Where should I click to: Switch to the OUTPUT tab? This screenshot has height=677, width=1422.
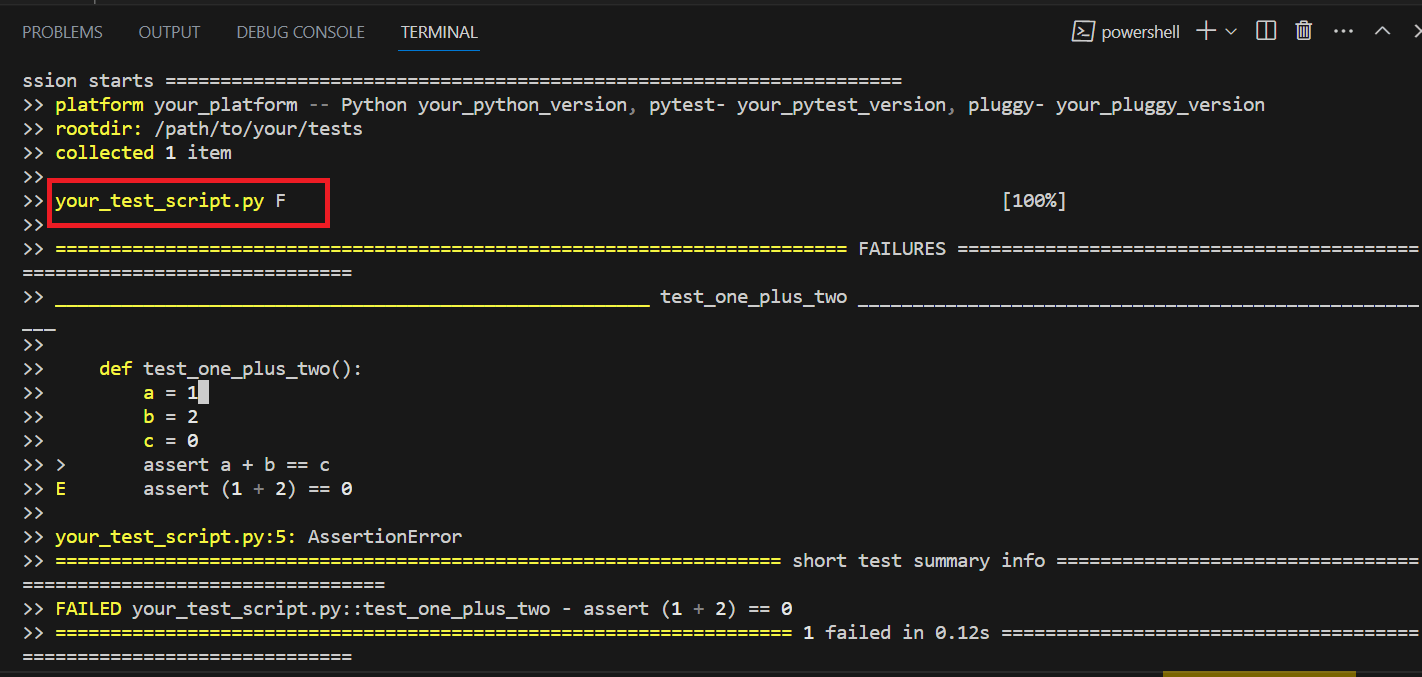168,31
